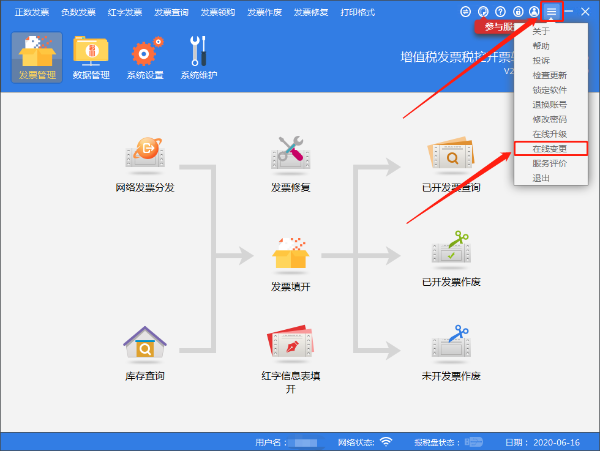Choose 在线升级 in dropdown menu
This screenshot has height=451, width=602.
point(551,134)
